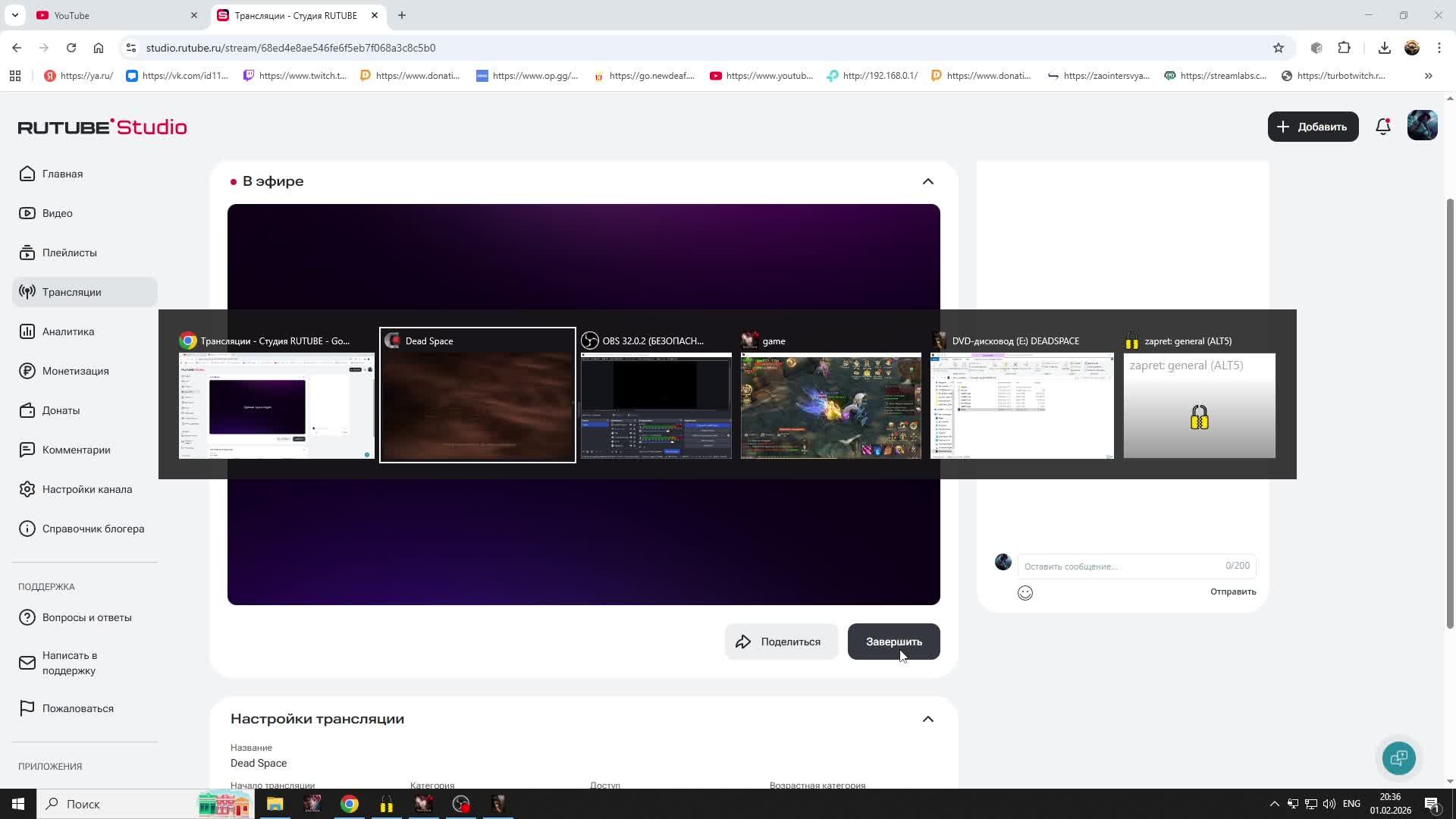This screenshot has width=1456, height=819.
Task: Collapse Настройки трансляции section
Action: coord(927,719)
